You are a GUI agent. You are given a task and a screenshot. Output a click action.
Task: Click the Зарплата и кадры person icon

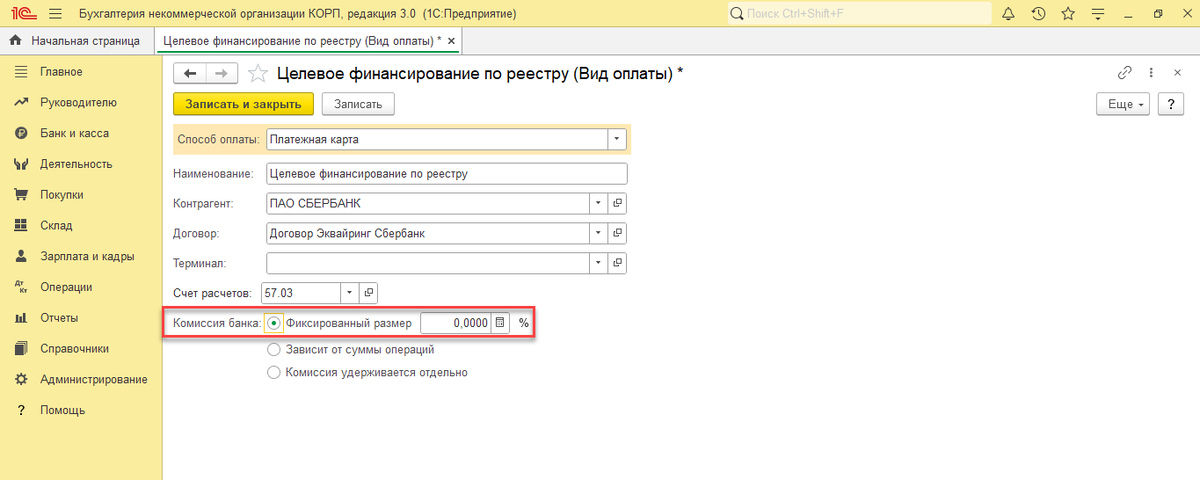[20, 257]
